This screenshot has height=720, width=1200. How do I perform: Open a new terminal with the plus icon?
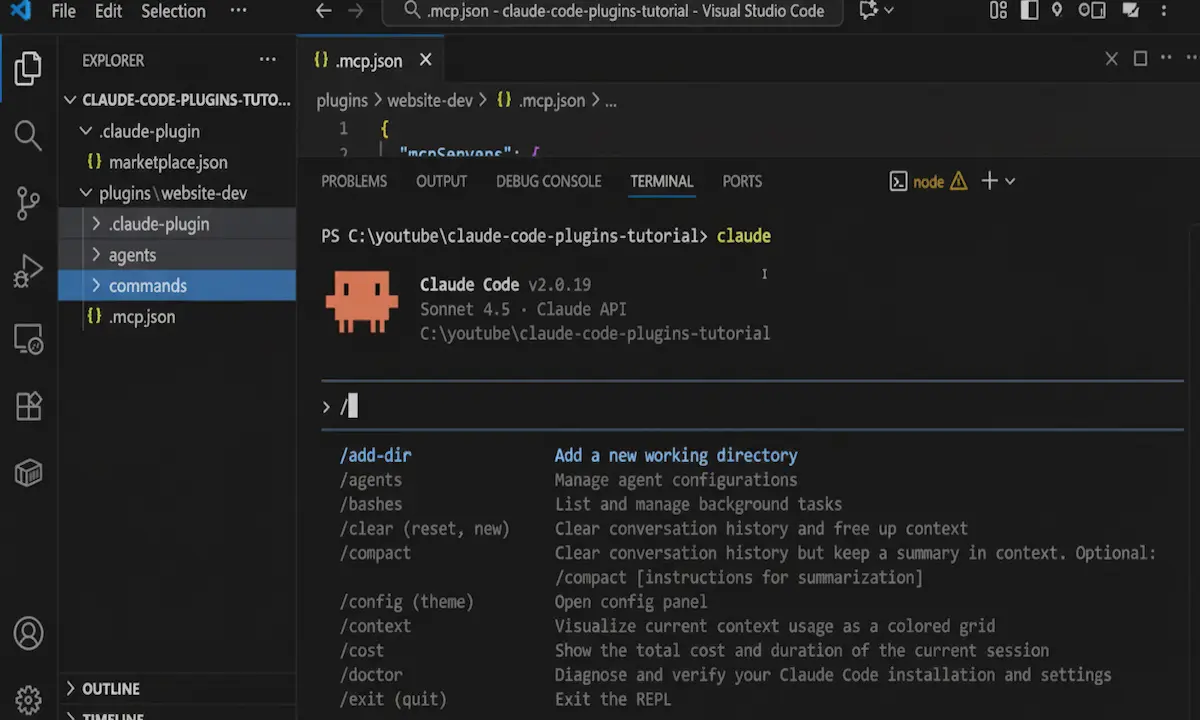(986, 181)
